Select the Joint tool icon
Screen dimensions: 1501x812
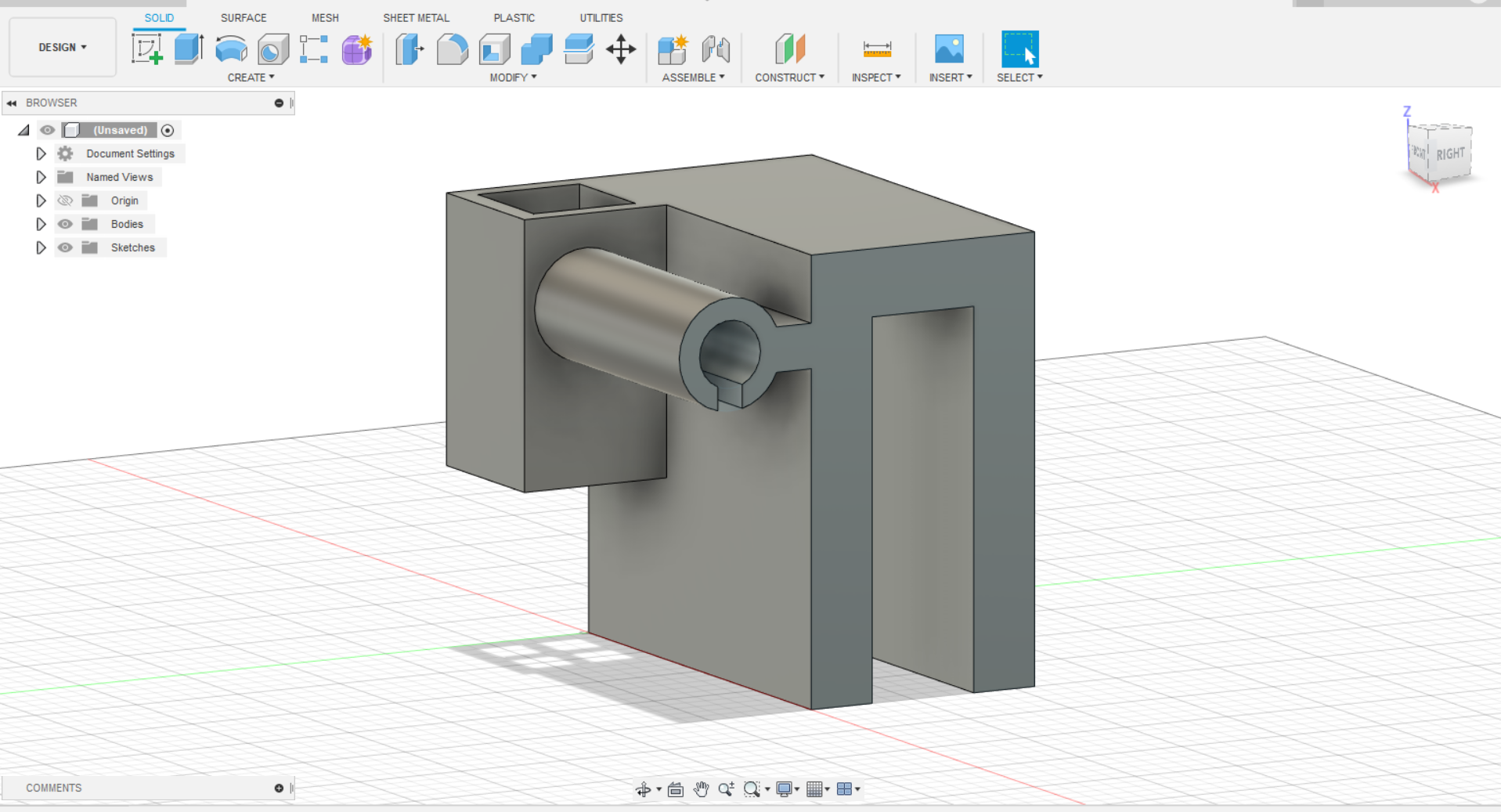tap(716, 49)
